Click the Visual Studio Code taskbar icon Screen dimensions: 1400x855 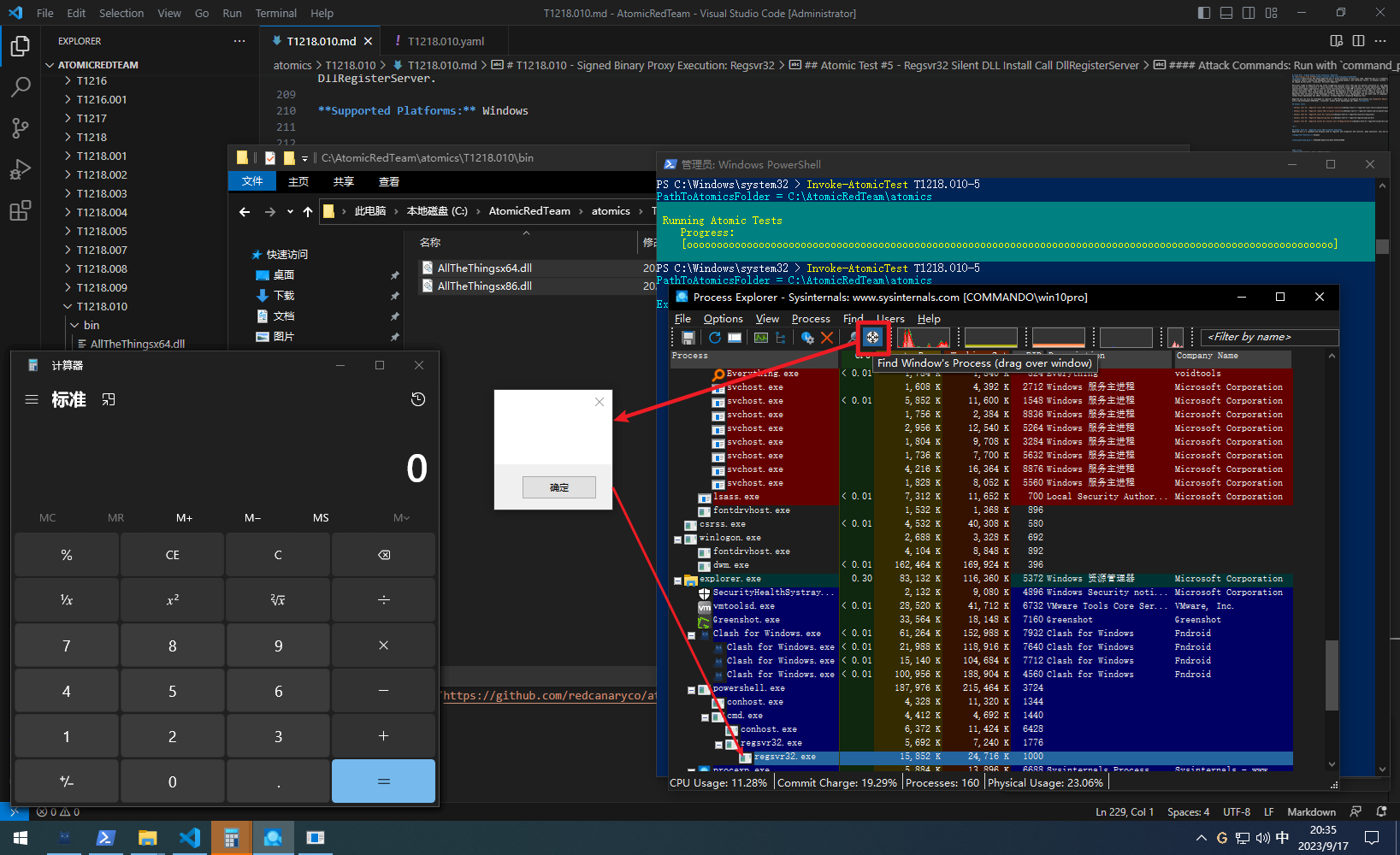tap(189, 838)
